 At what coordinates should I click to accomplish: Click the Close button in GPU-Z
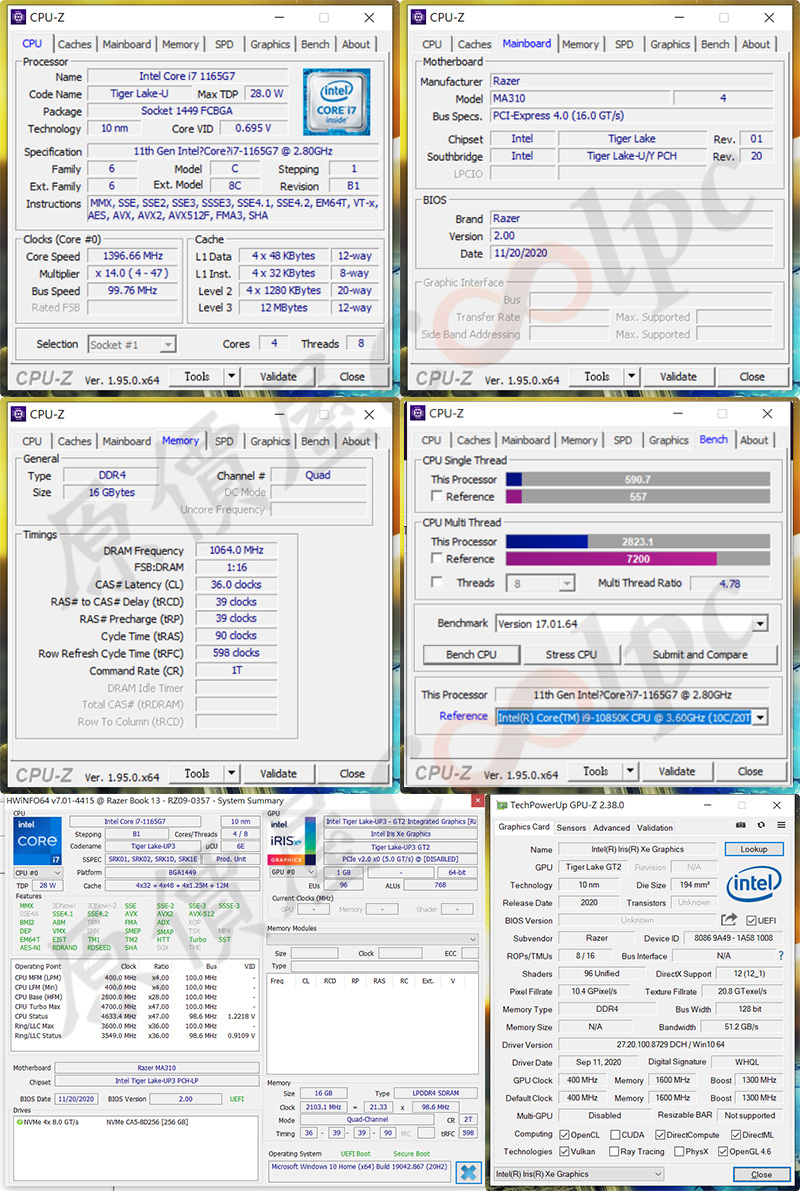(761, 1174)
